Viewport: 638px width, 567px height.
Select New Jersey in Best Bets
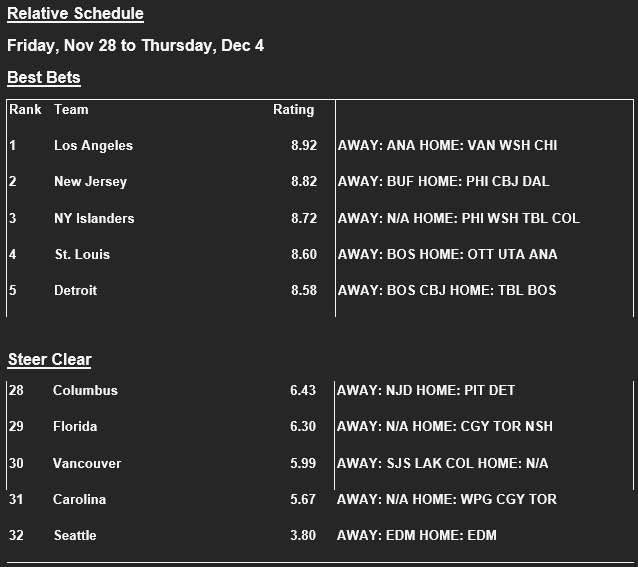click(90, 181)
